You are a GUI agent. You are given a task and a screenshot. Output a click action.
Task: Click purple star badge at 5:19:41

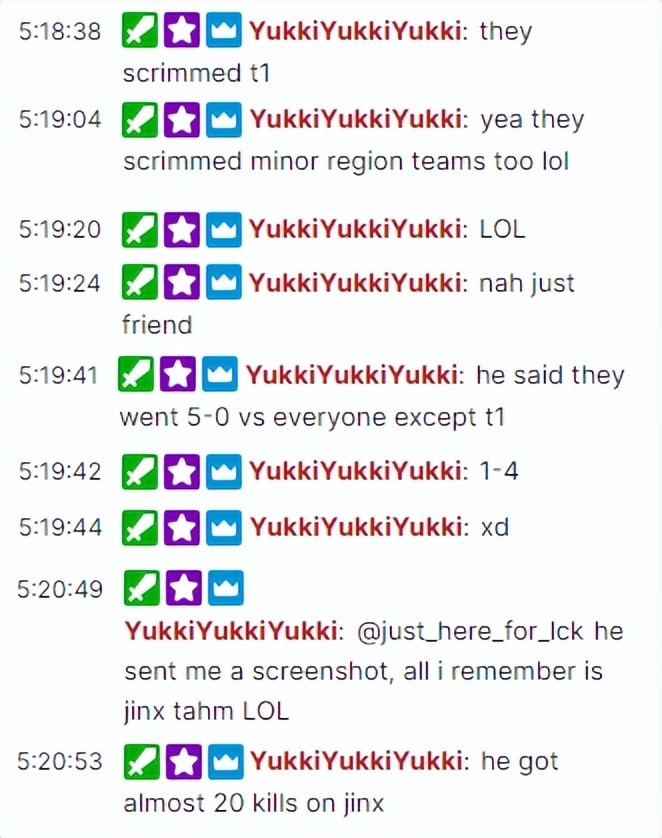[x=178, y=374]
